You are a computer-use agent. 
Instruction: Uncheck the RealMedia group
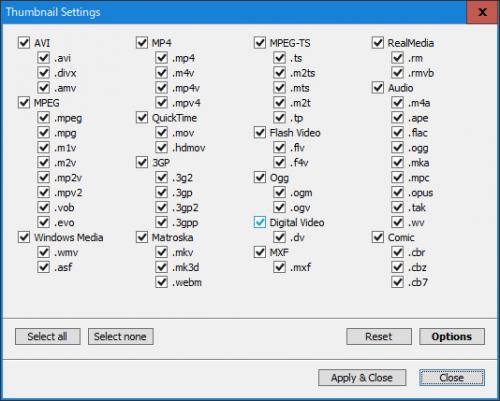(378, 43)
